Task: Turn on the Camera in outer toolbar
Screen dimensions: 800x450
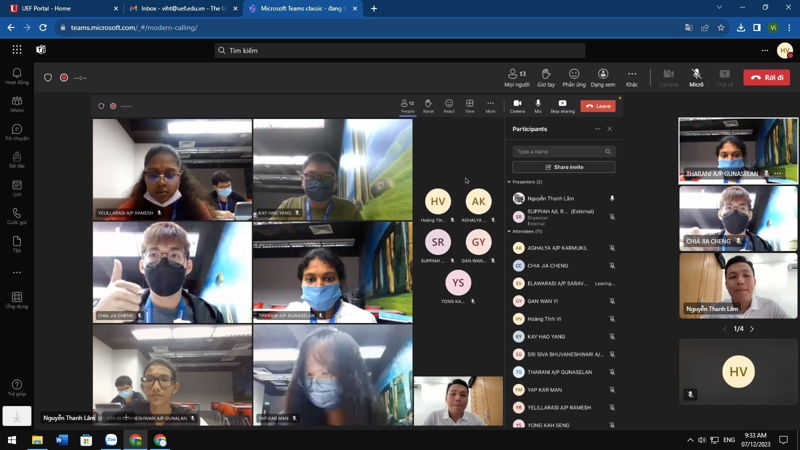Action: click(x=668, y=78)
